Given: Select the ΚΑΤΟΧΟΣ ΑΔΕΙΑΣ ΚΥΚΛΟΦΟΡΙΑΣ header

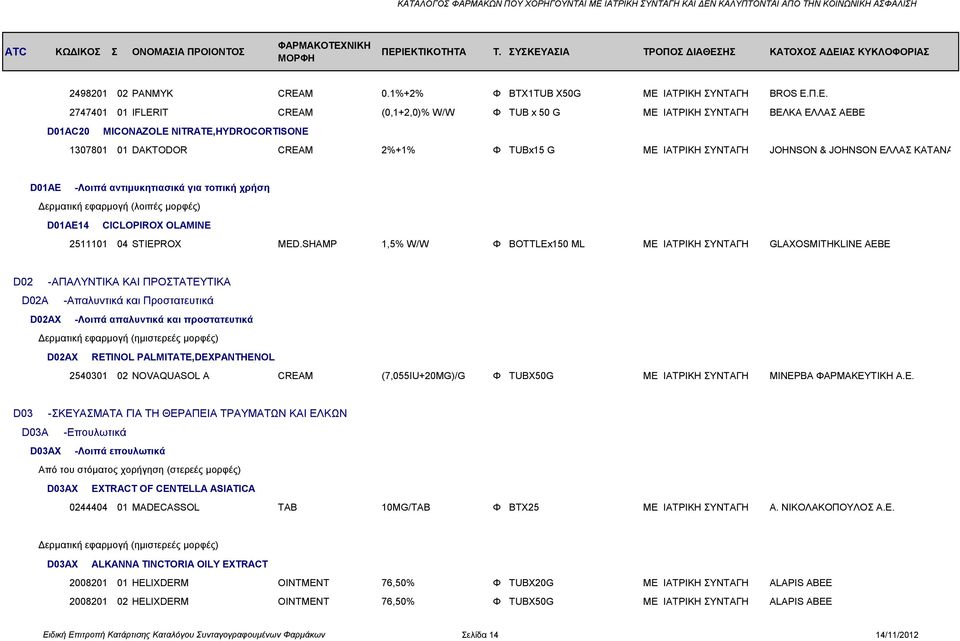Looking at the screenshot, I should [849, 51].
